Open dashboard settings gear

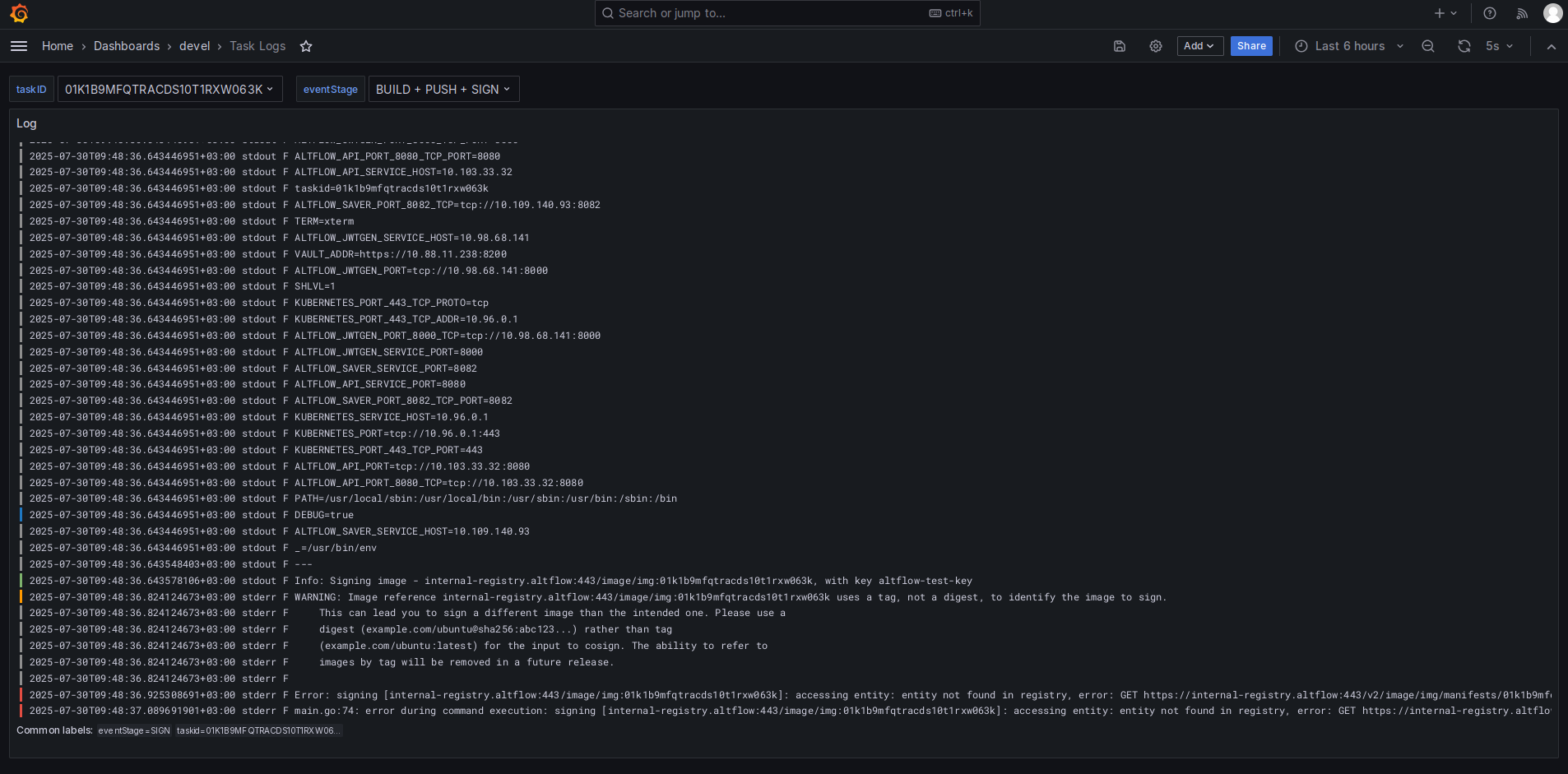coord(1156,46)
